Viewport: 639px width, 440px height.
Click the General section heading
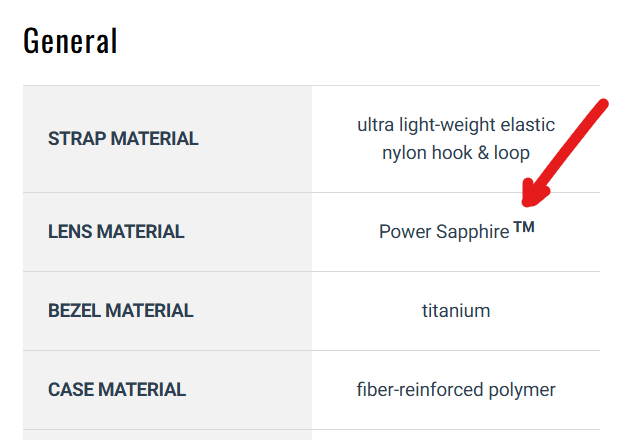(x=70, y=41)
